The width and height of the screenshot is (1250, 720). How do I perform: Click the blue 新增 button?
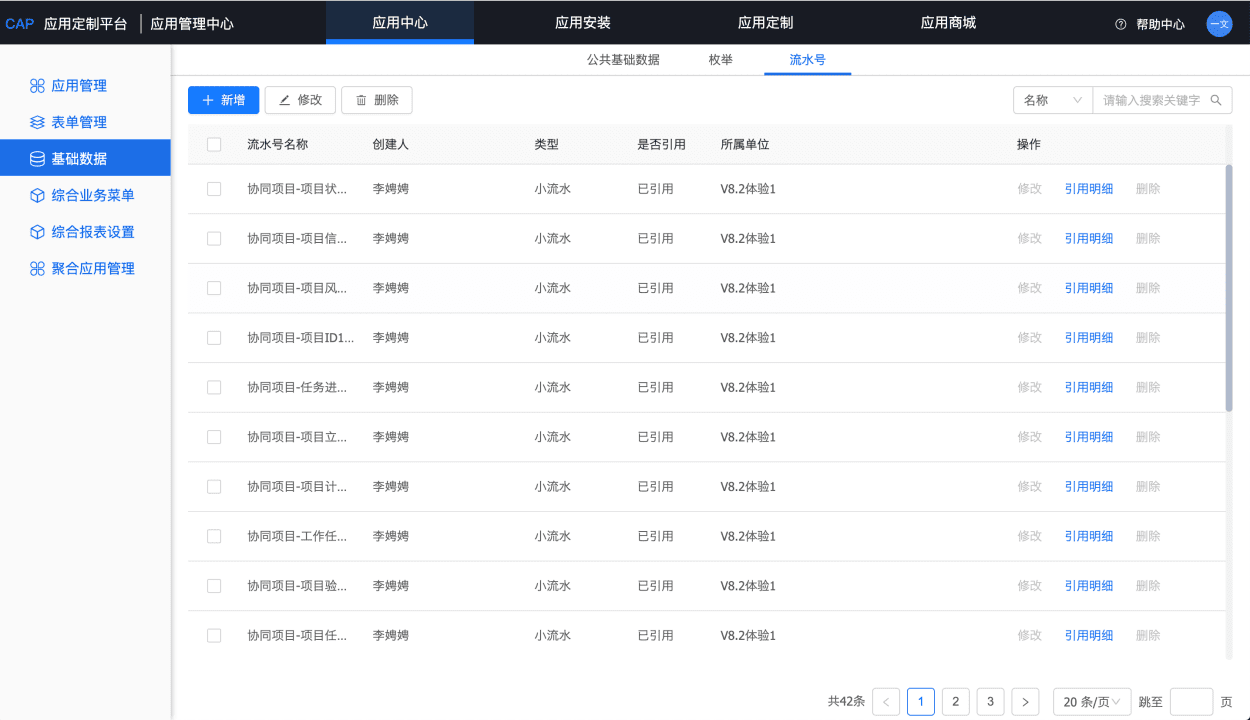point(224,100)
